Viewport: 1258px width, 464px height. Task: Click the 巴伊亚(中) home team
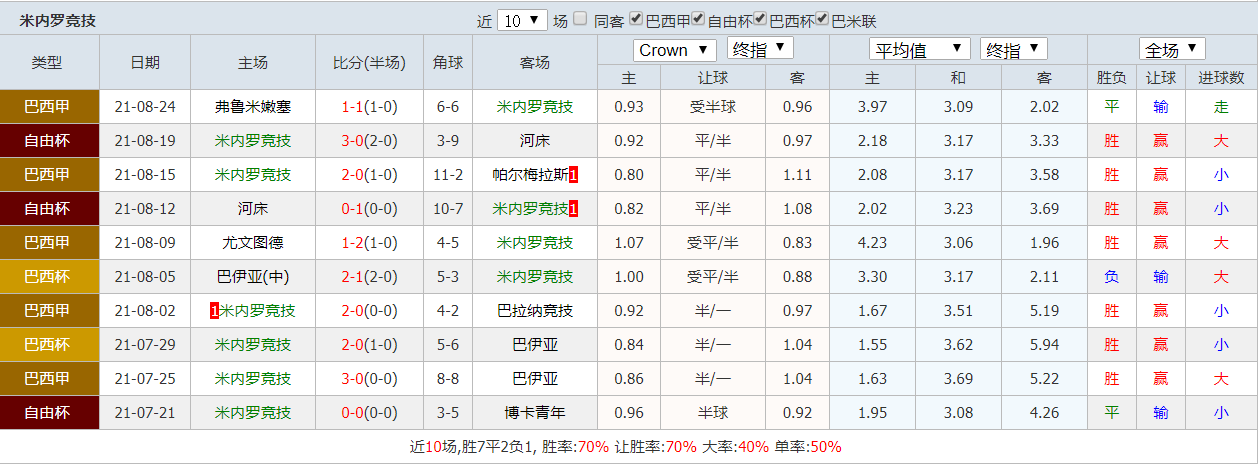[x=253, y=277]
